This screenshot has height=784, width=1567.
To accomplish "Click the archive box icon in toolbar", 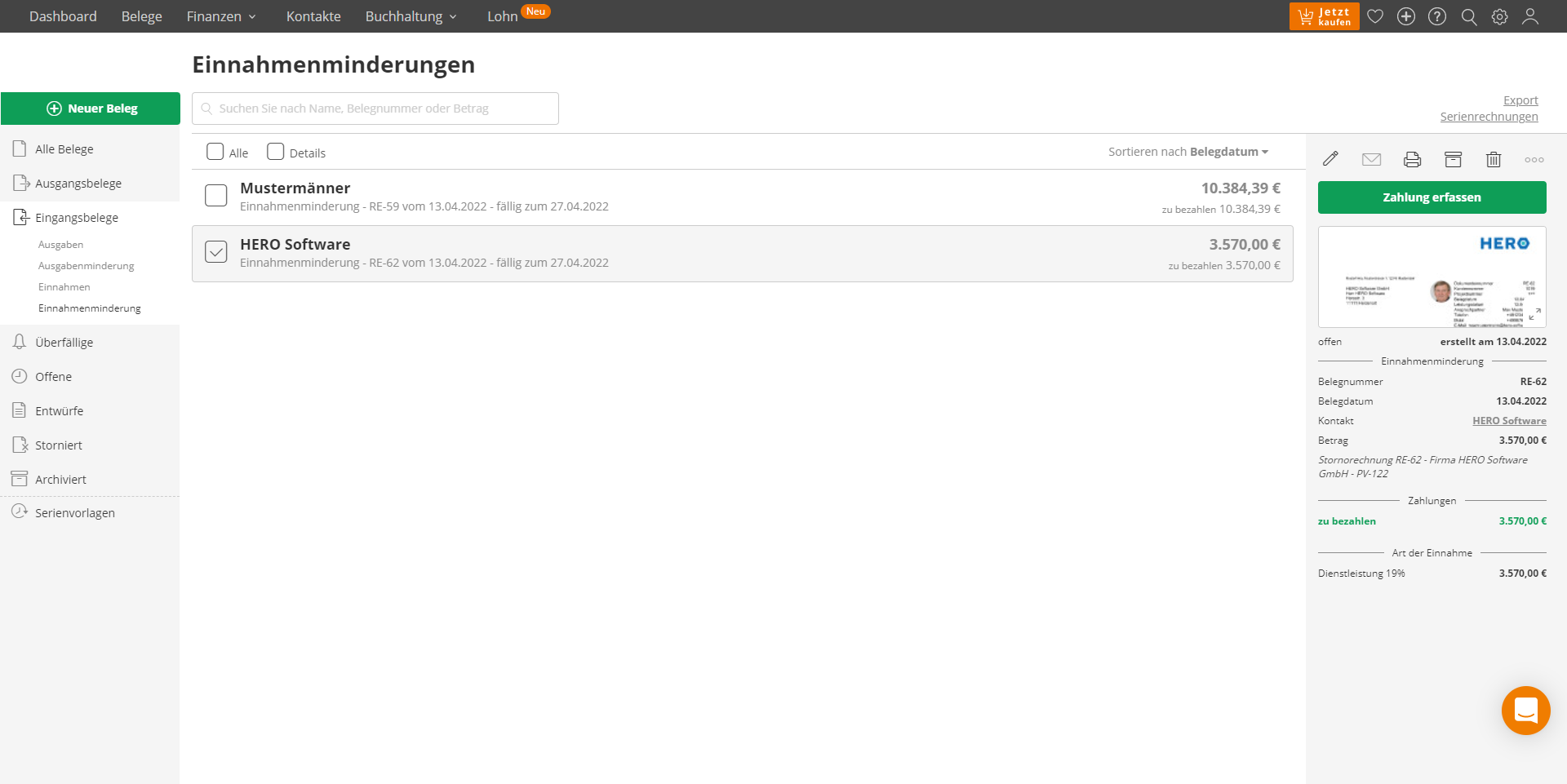I will 1453,159.
